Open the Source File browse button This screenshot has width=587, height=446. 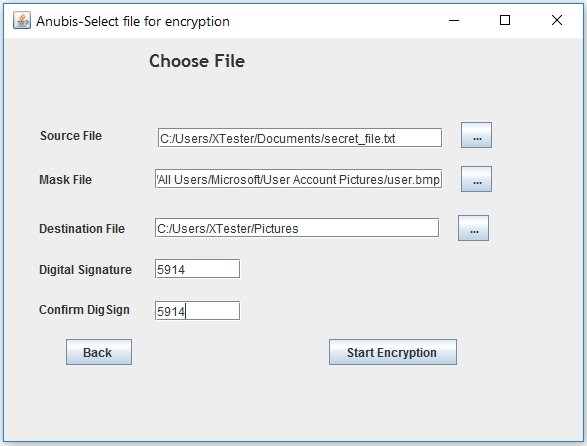click(x=476, y=135)
